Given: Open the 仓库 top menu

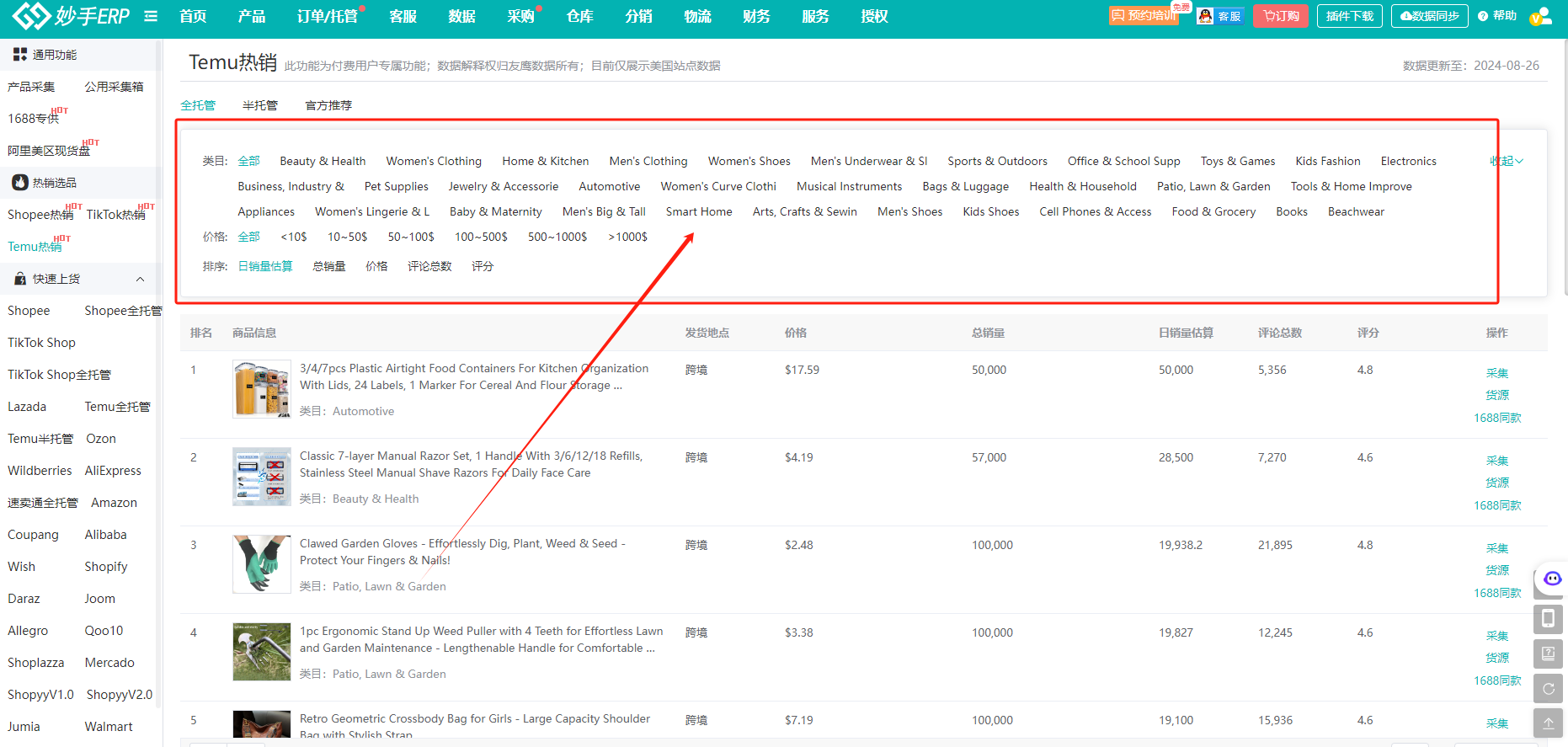Looking at the screenshot, I should (x=579, y=16).
